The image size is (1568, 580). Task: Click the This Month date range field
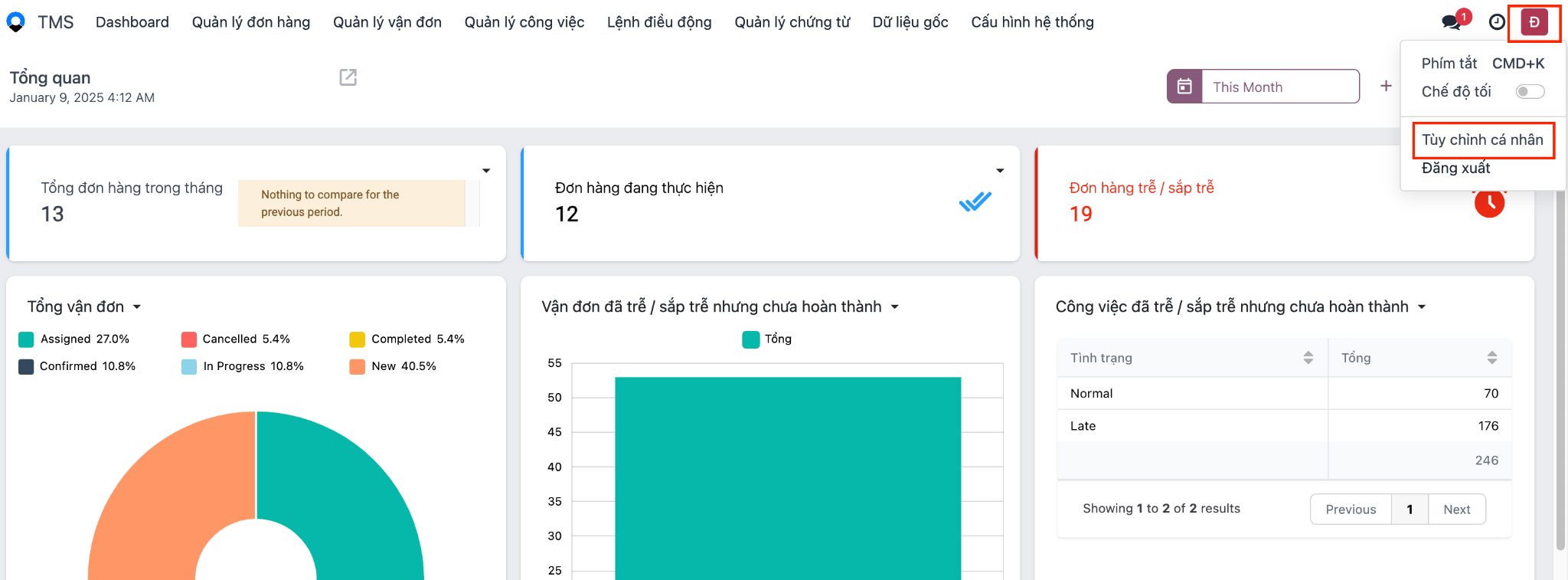click(x=1280, y=87)
